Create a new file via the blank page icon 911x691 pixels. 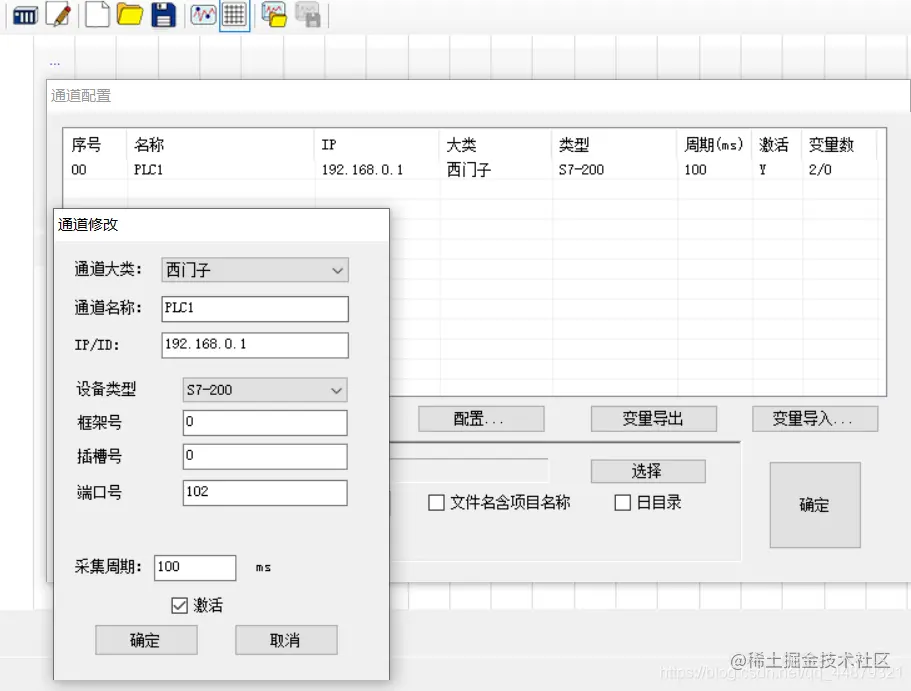[x=96, y=15]
